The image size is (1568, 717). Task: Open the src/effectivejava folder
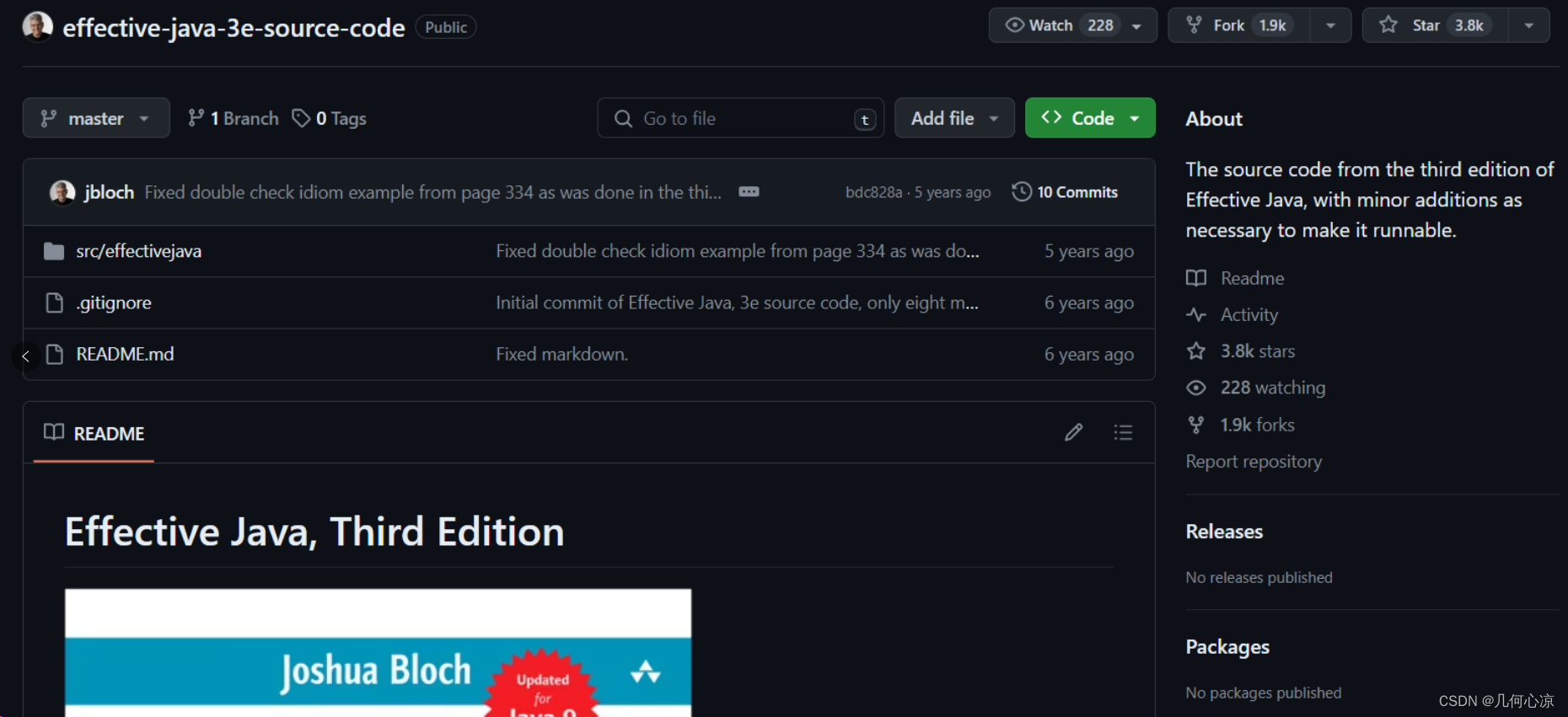[x=138, y=251]
